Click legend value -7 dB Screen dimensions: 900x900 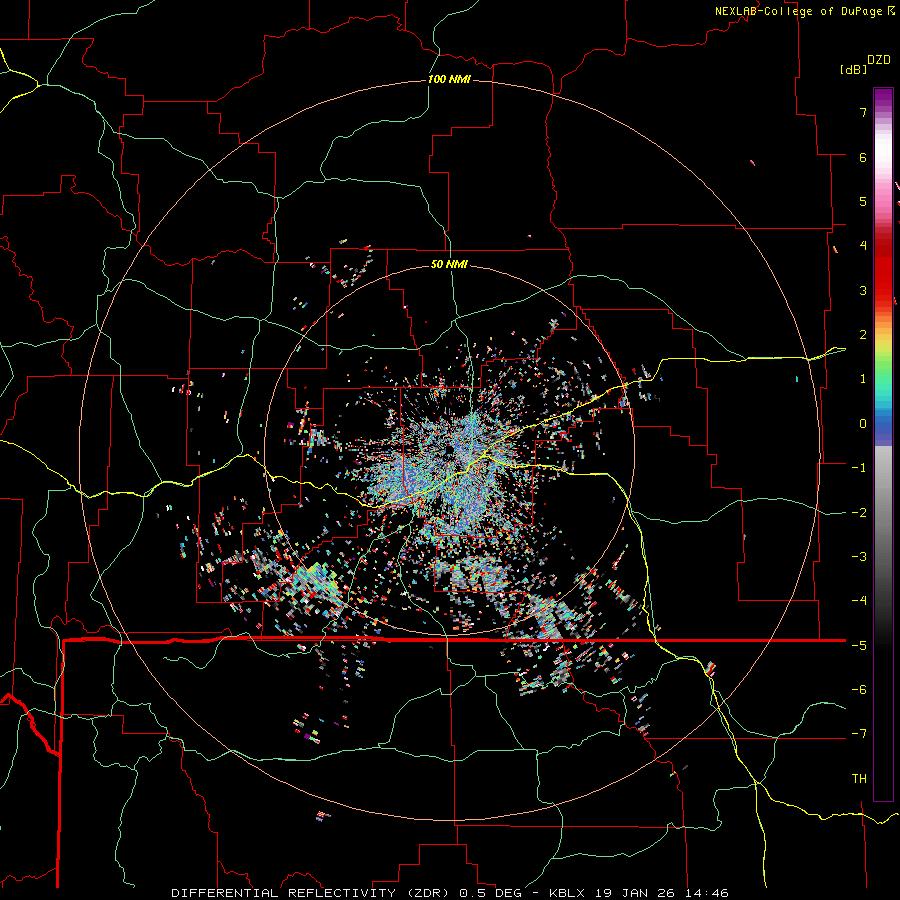pos(859,734)
